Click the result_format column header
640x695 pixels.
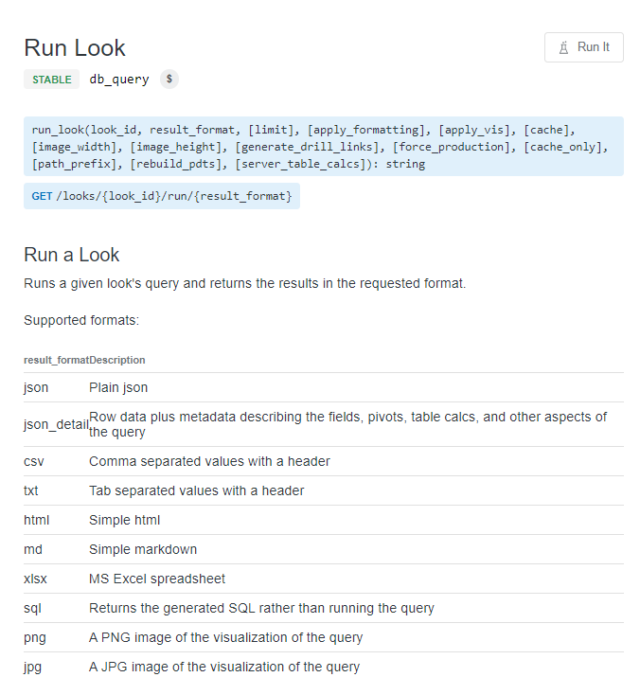click(56, 359)
